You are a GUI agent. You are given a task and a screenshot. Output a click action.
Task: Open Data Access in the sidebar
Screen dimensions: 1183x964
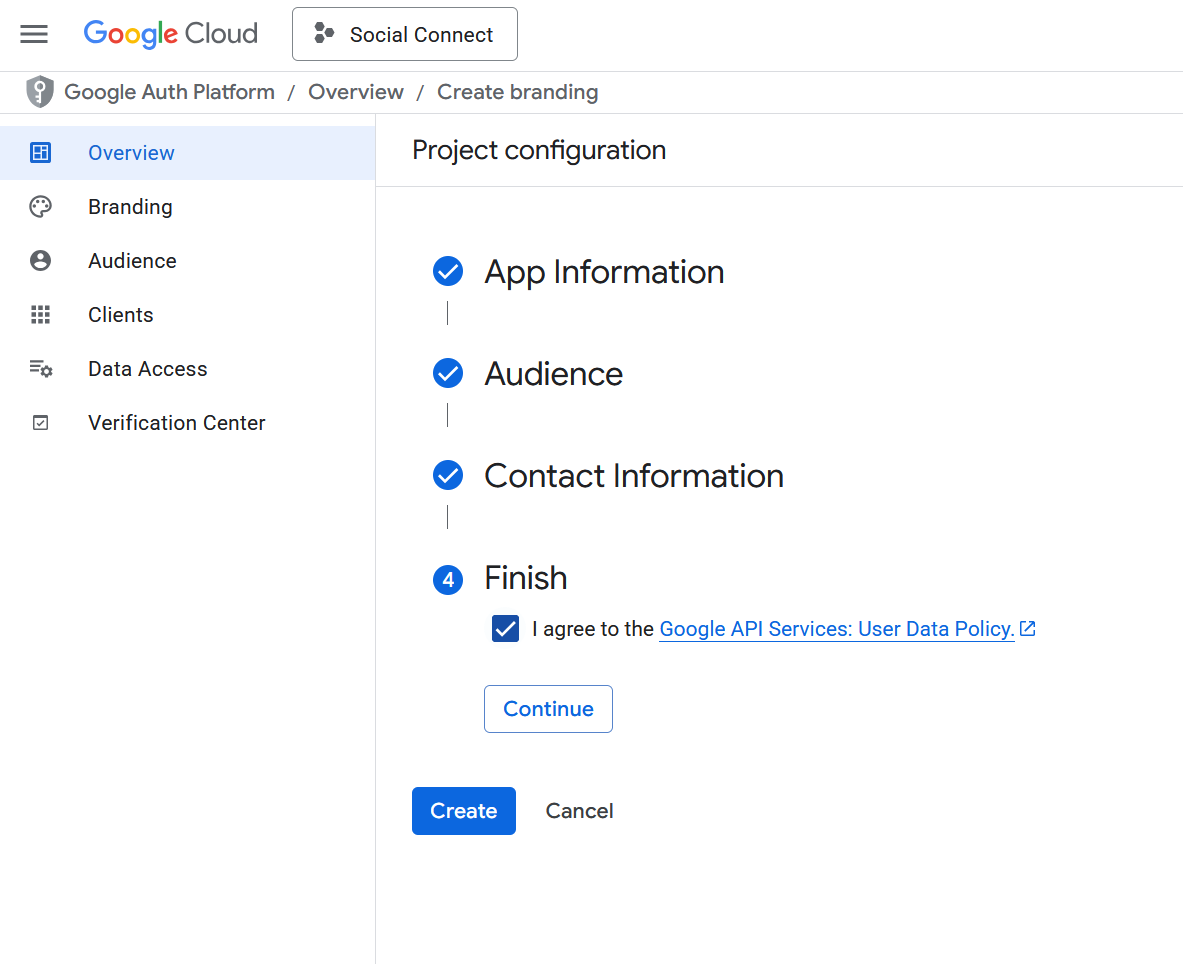[187, 369]
